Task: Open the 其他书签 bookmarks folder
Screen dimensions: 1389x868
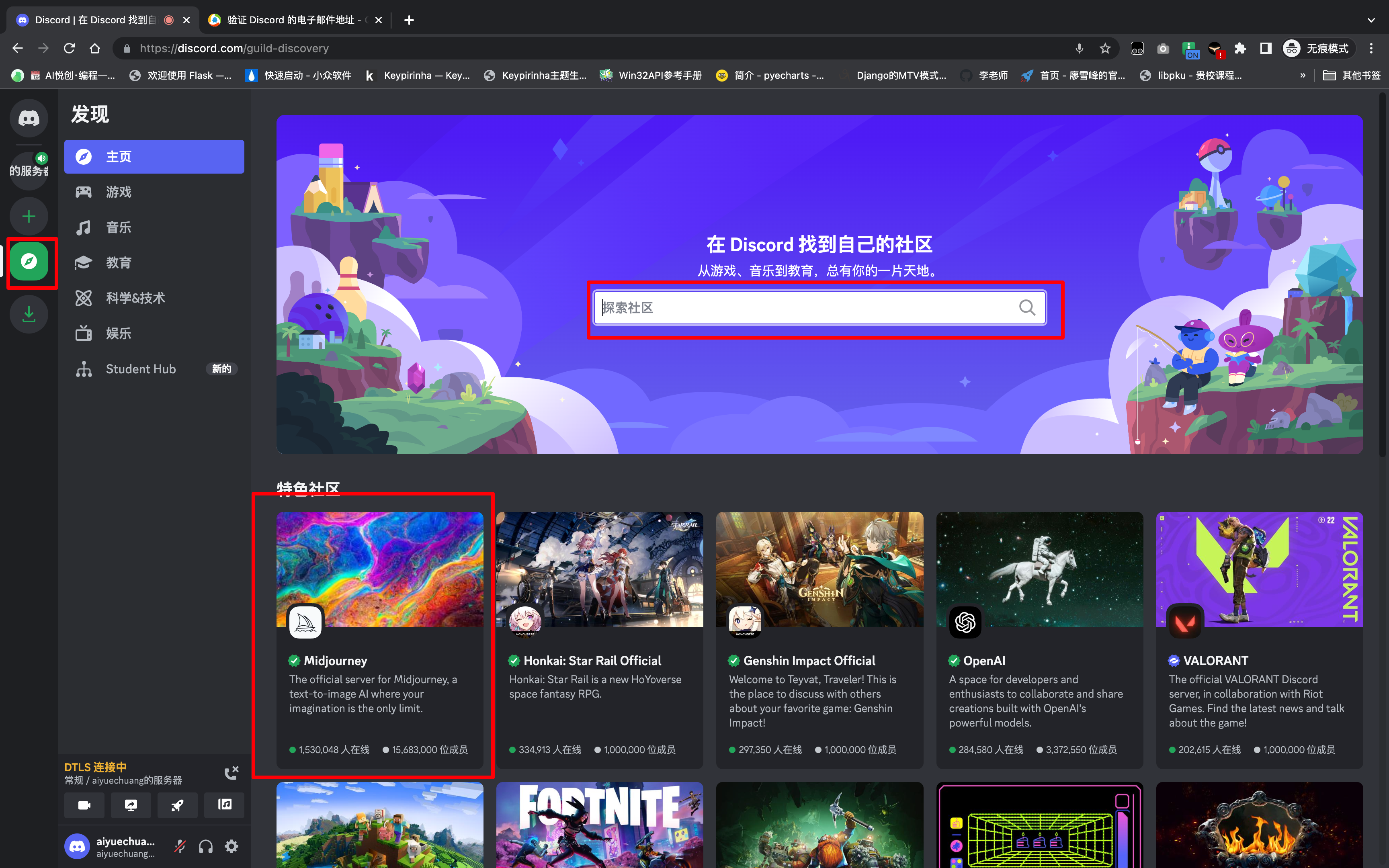Action: (x=1352, y=75)
